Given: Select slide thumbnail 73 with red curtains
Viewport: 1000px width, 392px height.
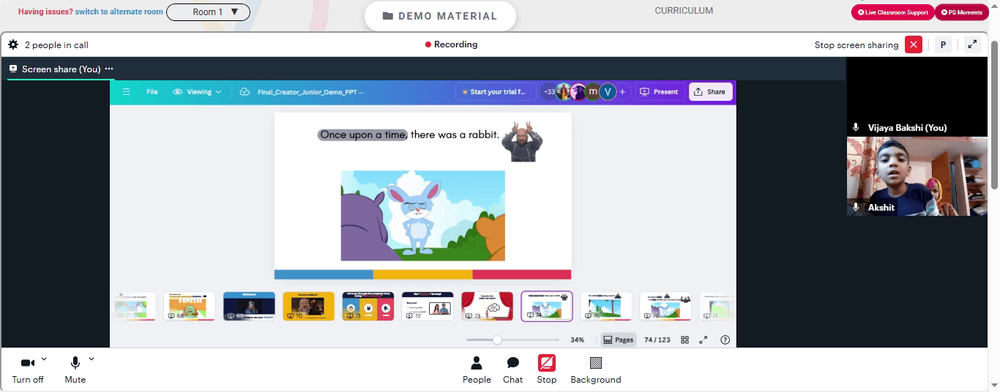Looking at the screenshot, I should [x=487, y=306].
